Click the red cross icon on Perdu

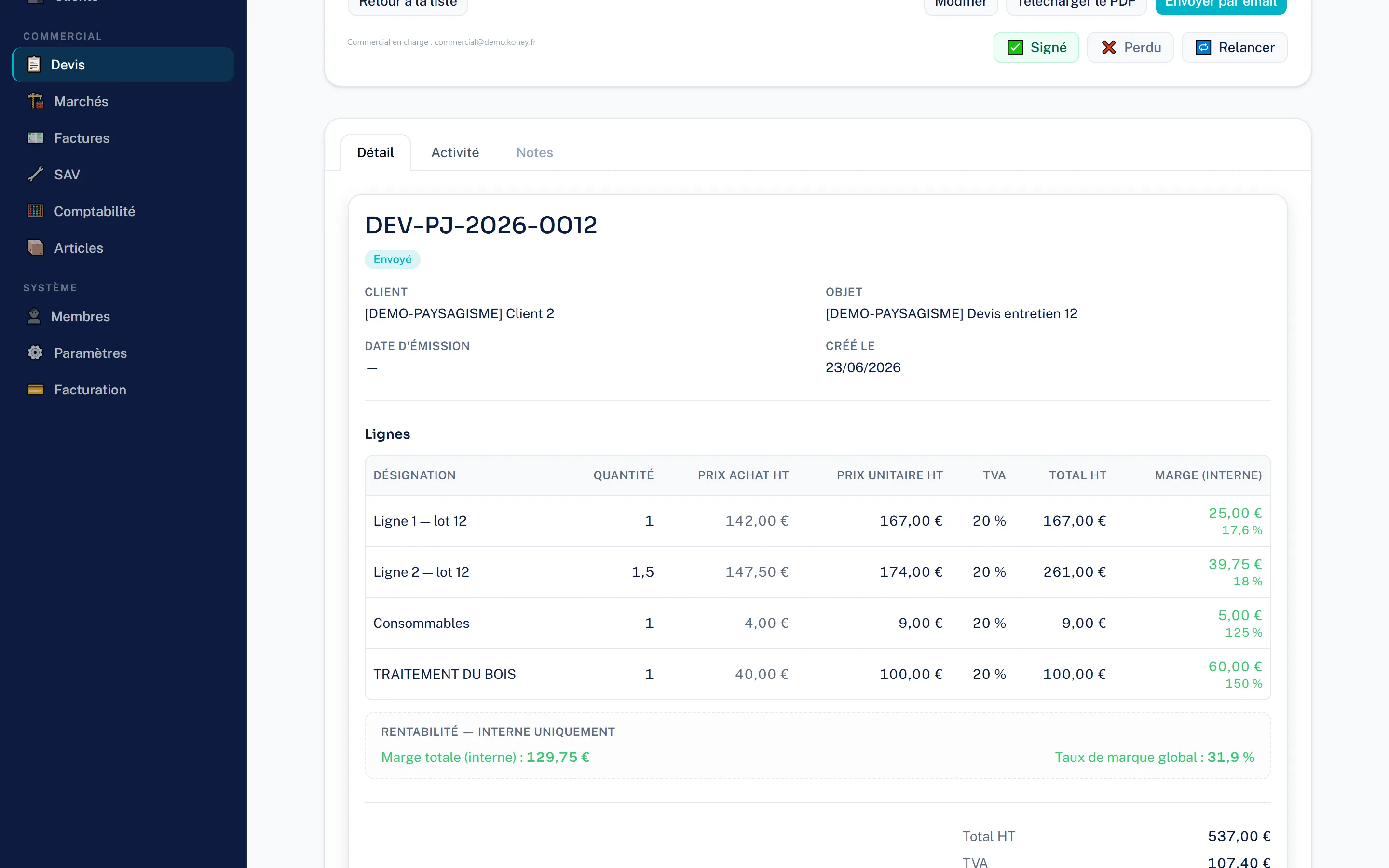pos(1109,47)
